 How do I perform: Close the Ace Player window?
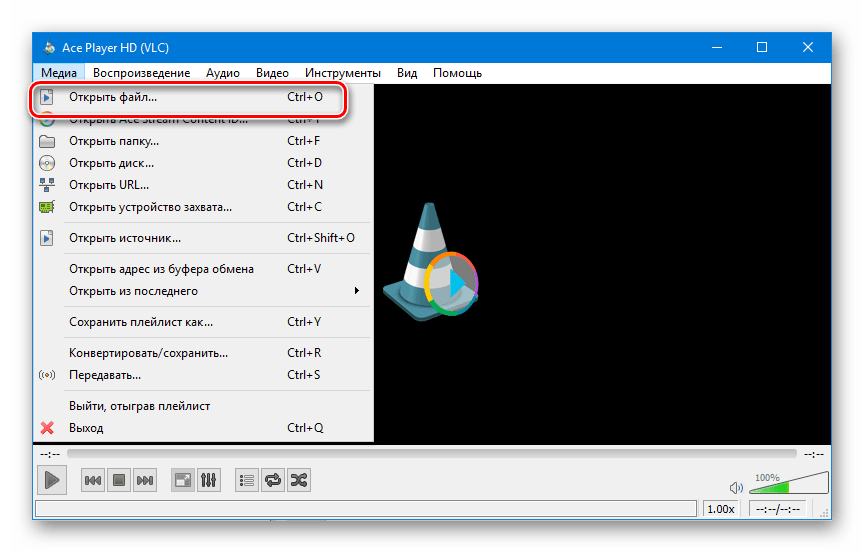[x=808, y=47]
